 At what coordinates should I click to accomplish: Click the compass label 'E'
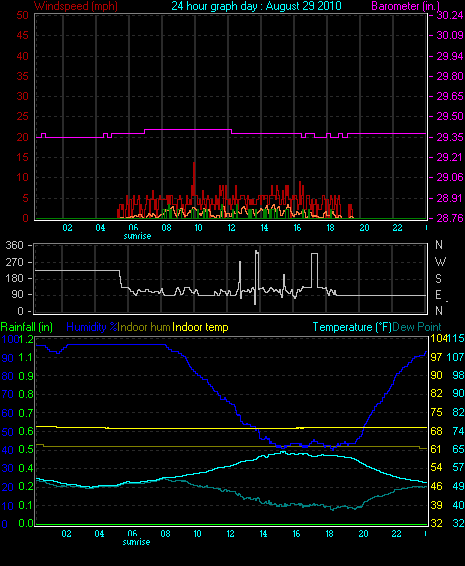click(438, 295)
